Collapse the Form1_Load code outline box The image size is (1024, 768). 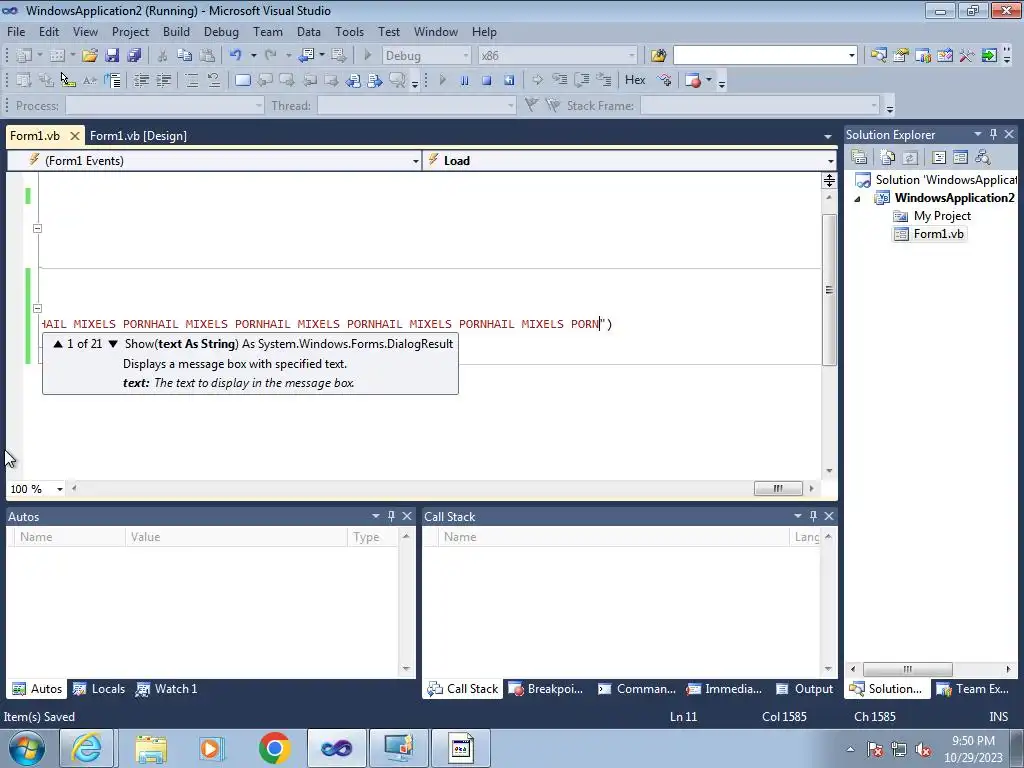[37, 308]
